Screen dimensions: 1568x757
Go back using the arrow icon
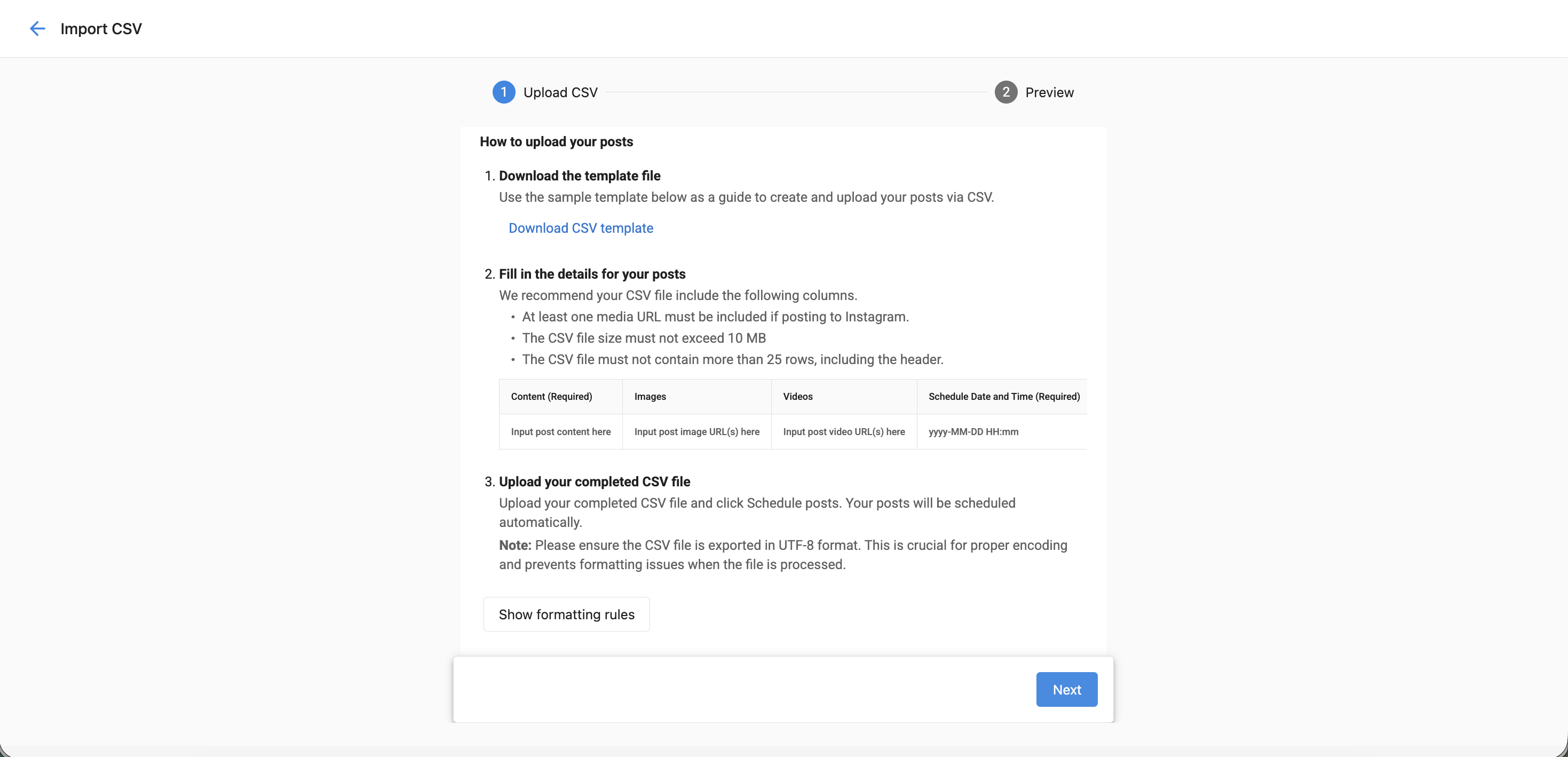point(37,29)
